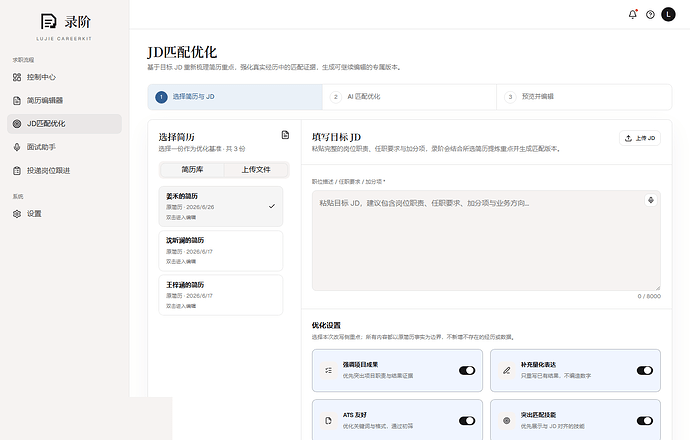Screen dimensions: 690x440
Task: Open 投递岗位跟进 in the sidebar
Action: click(64, 171)
